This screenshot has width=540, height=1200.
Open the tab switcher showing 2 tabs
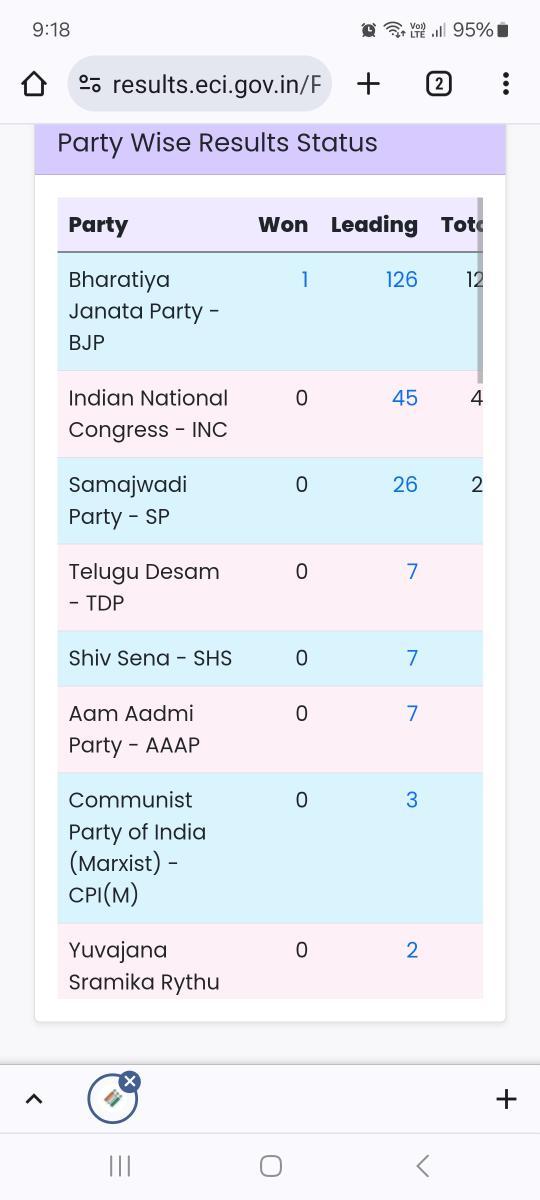coord(438,84)
